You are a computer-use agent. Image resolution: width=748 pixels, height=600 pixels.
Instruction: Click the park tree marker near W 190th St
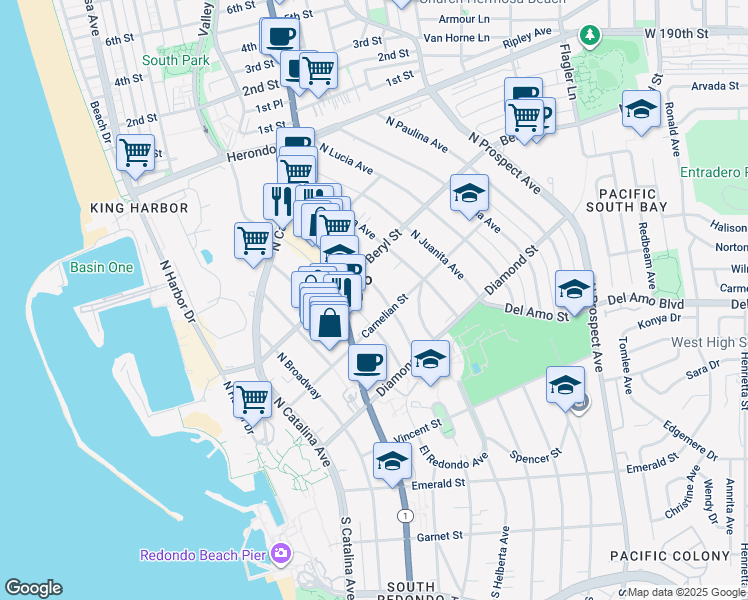coord(590,35)
